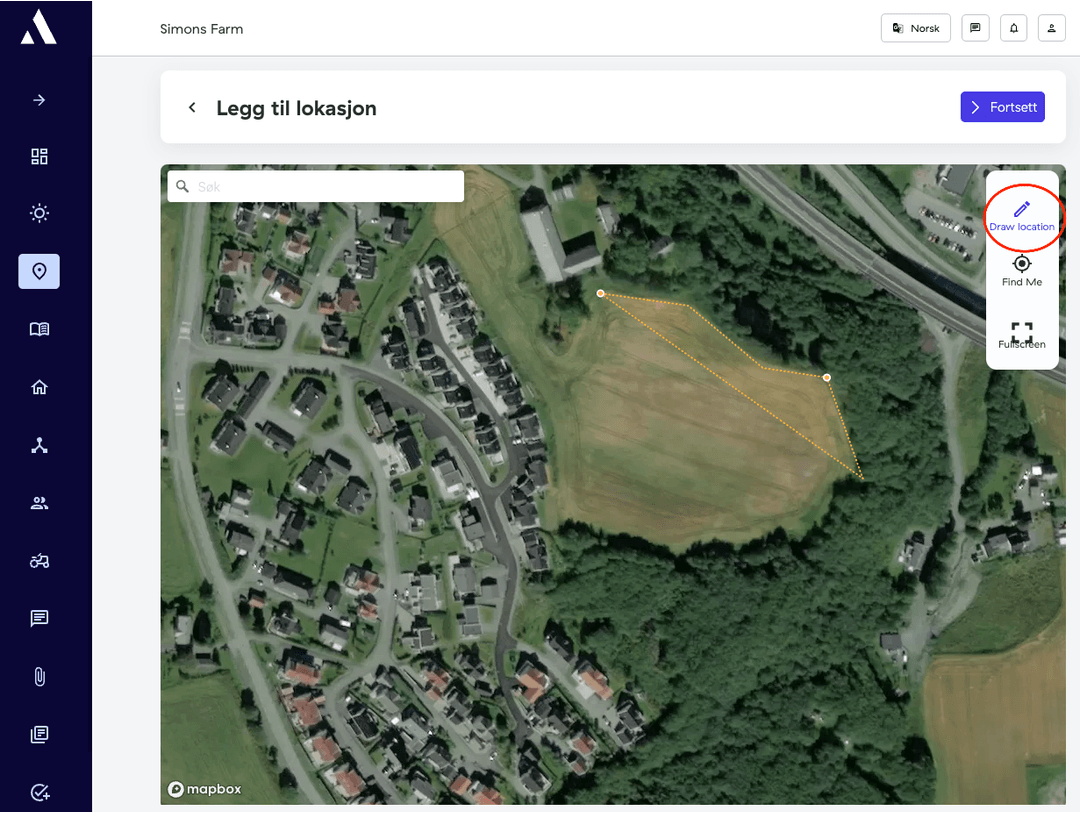
Task: Open the open-book icon in sidebar
Action: [x=39, y=329]
